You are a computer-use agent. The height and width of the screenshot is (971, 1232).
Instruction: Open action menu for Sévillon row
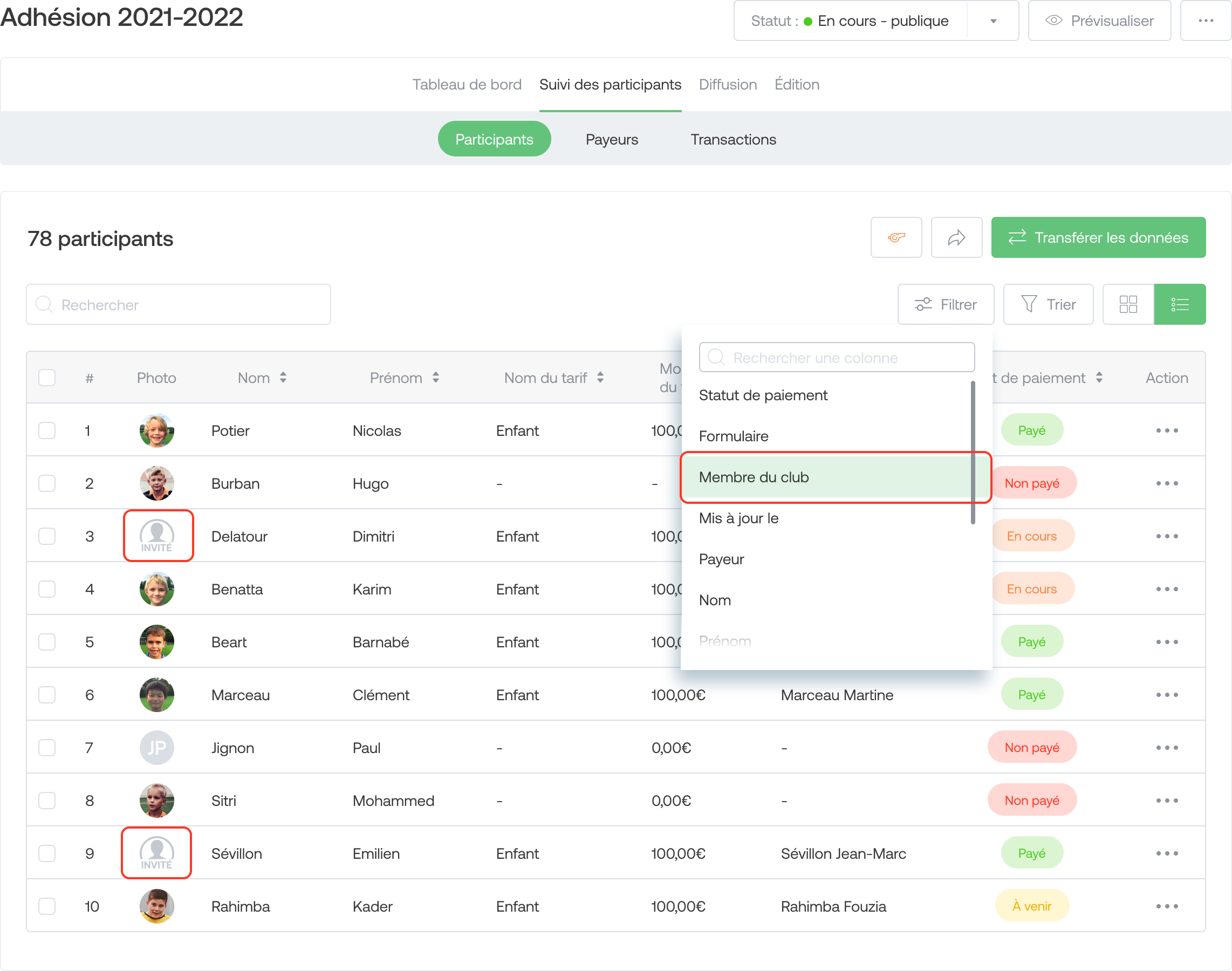[x=1167, y=853]
